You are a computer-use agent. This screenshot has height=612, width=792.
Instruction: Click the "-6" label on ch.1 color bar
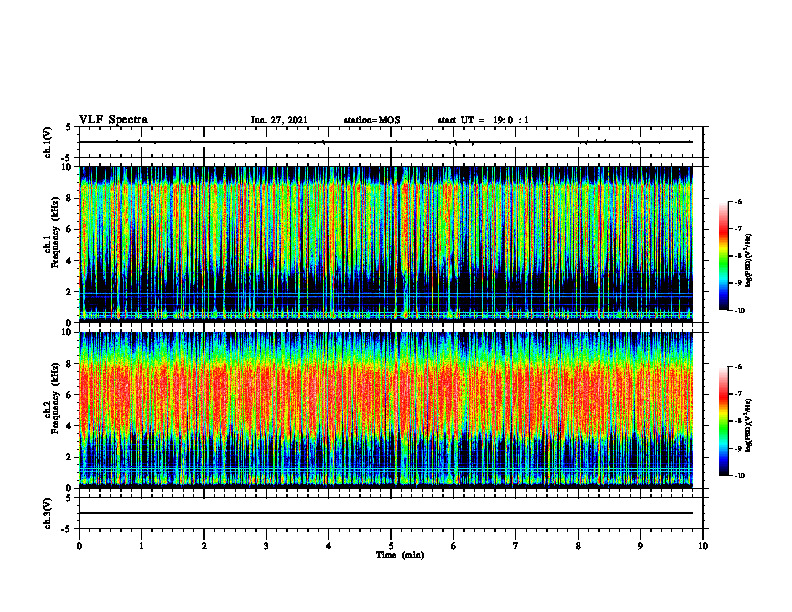(x=737, y=201)
